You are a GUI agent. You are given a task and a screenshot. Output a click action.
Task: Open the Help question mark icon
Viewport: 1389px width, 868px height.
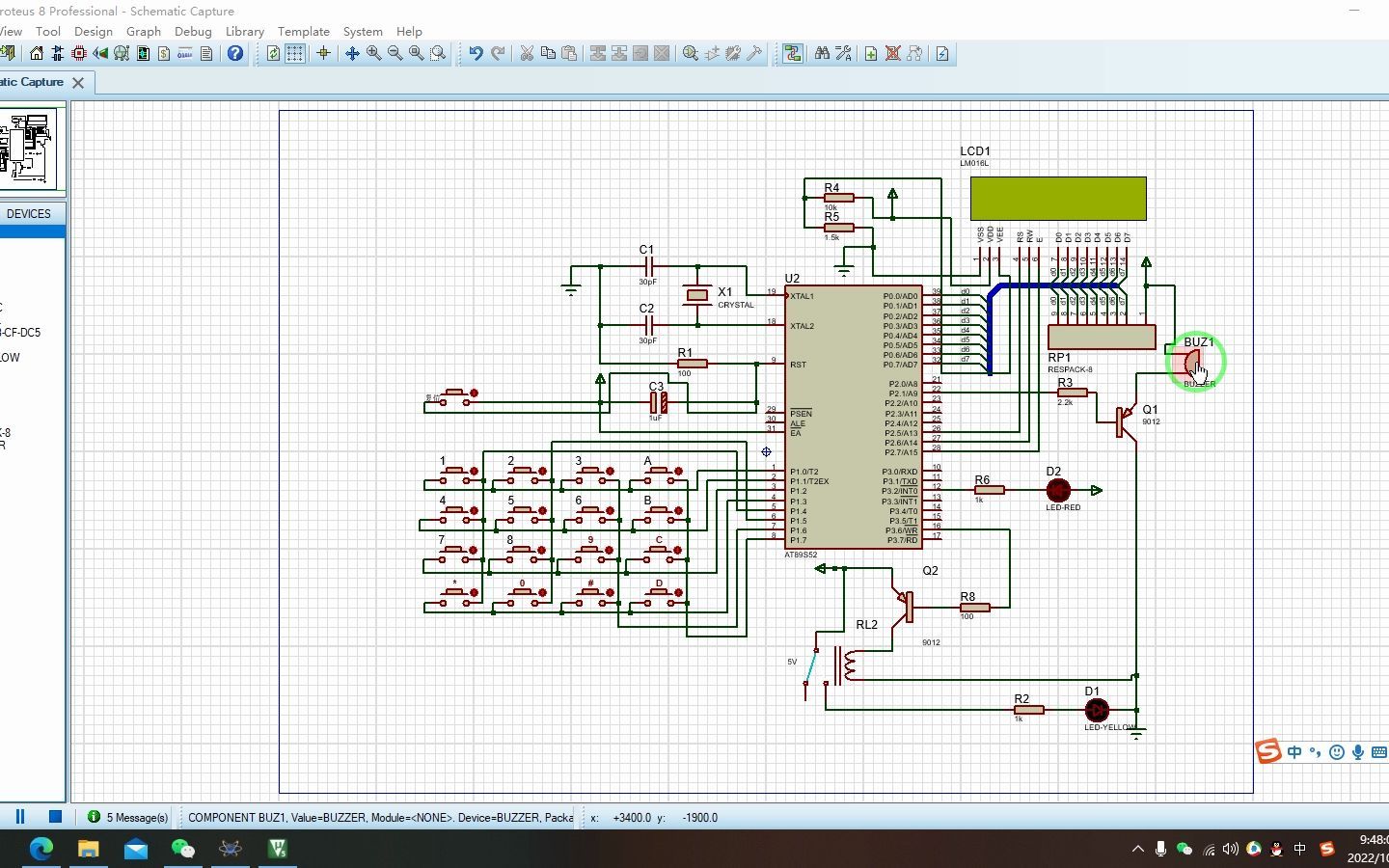tap(235, 54)
